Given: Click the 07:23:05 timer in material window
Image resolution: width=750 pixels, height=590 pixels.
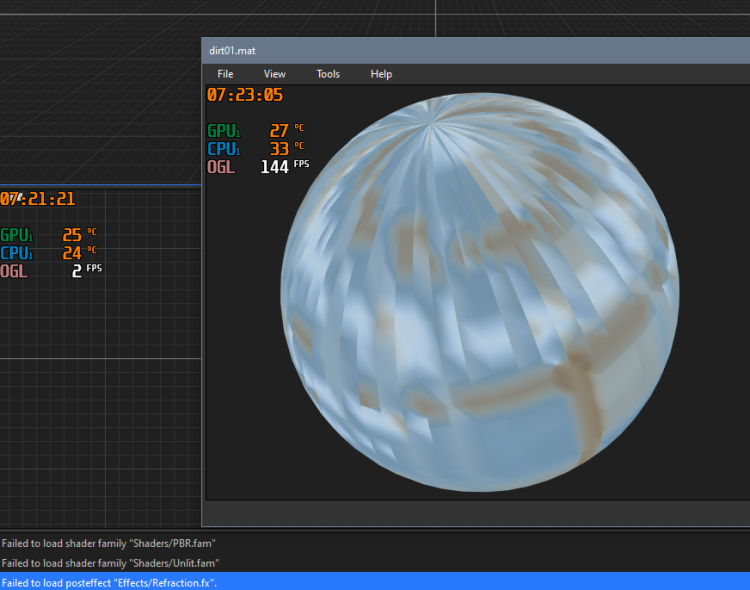Looking at the screenshot, I should tap(245, 95).
